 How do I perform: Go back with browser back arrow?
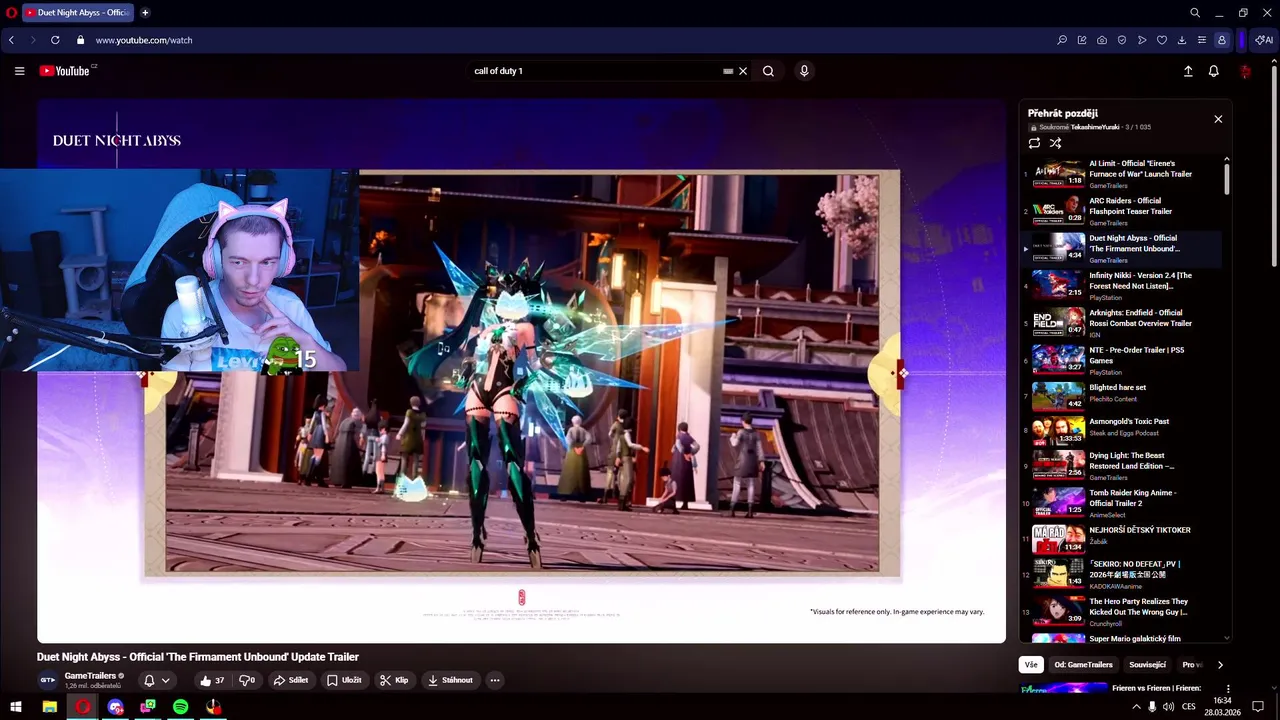coord(11,40)
